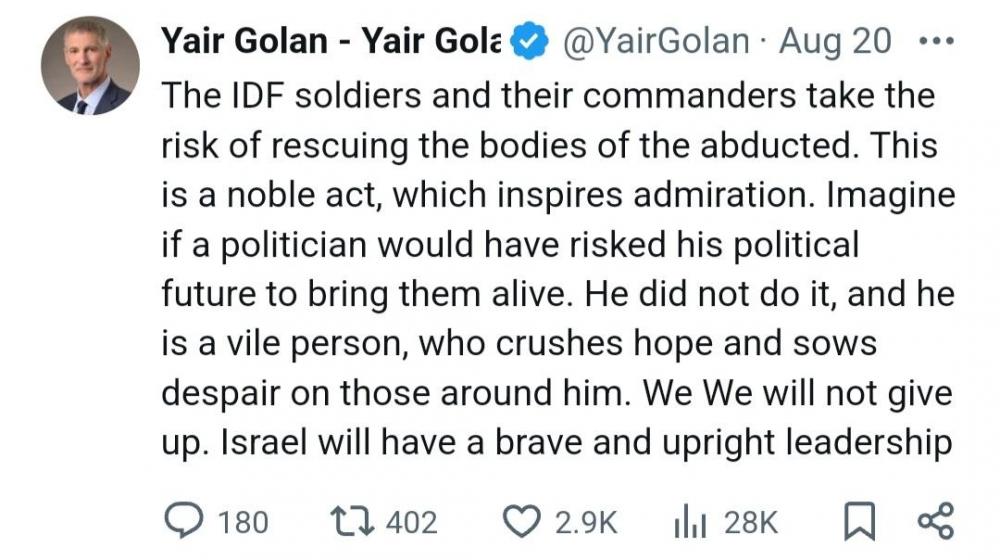
Task: Open the Aug 20 timestamp link
Action: [835, 42]
